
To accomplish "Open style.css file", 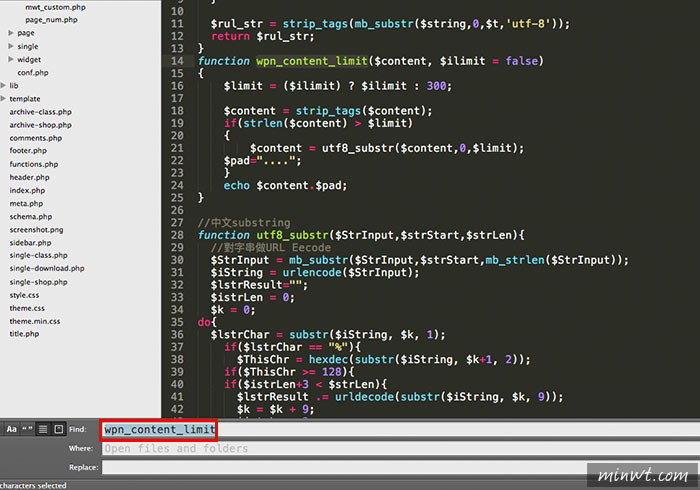I will (25, 295).
